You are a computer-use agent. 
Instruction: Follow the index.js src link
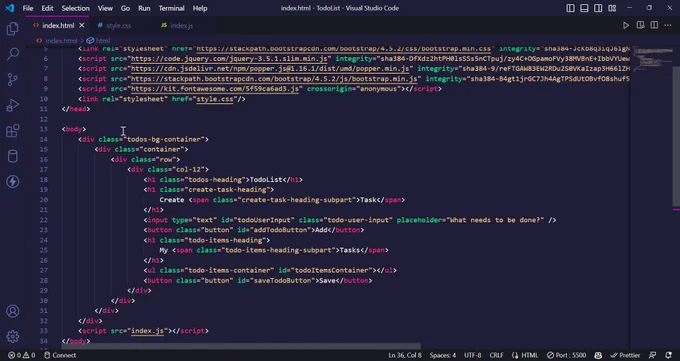coord(147,331)
